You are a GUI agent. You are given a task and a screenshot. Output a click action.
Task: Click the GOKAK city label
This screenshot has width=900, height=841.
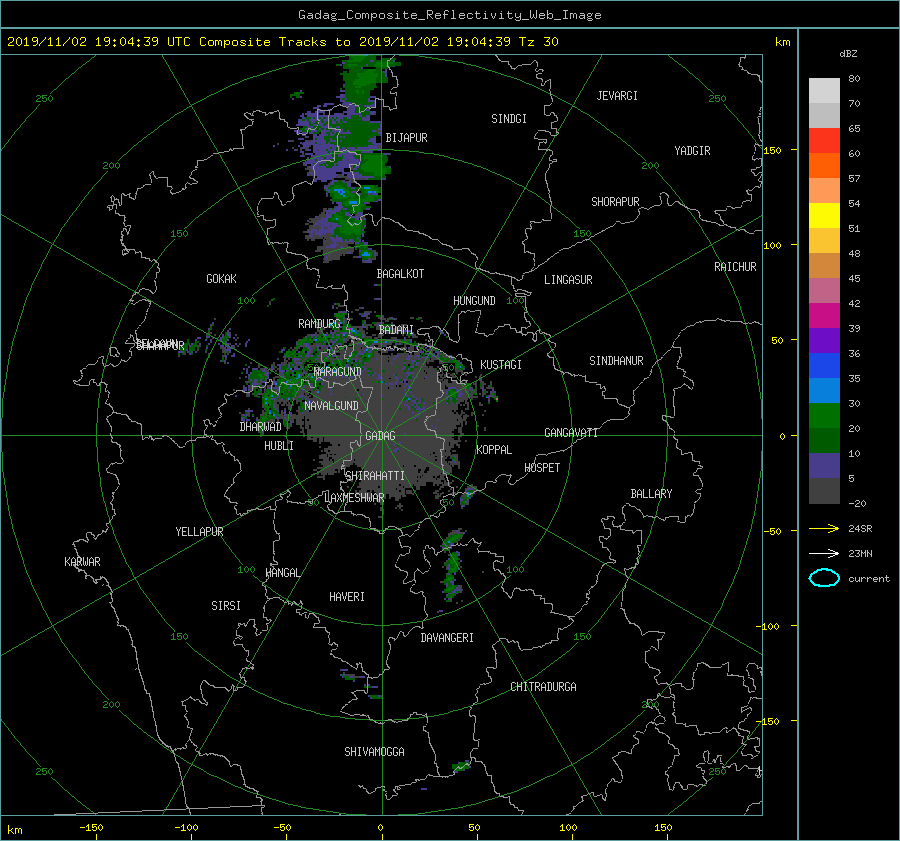point(222,278)
